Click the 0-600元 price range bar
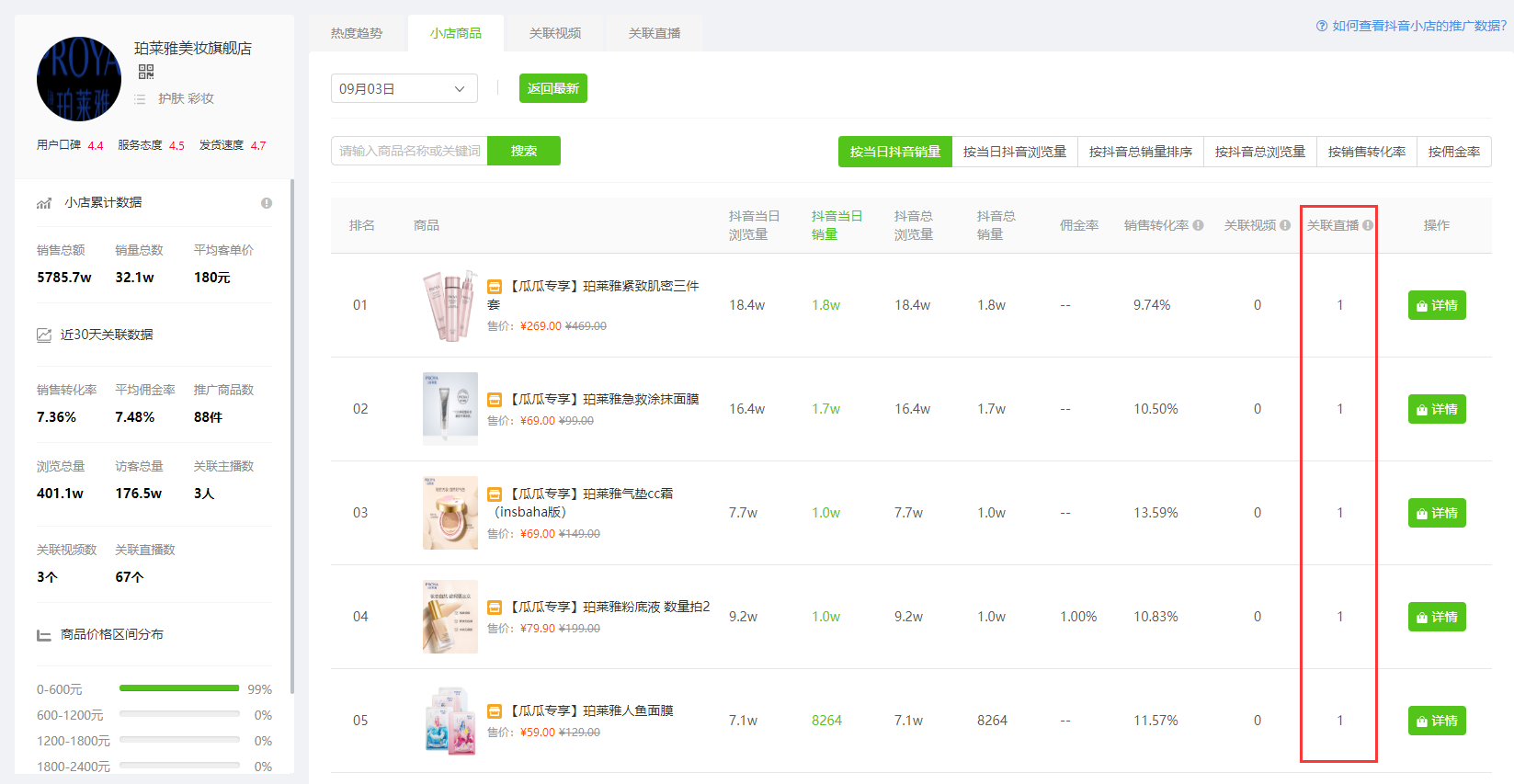Image resolution: width=1514 pixels, height=784 pixels. click(x=179, y=688)
